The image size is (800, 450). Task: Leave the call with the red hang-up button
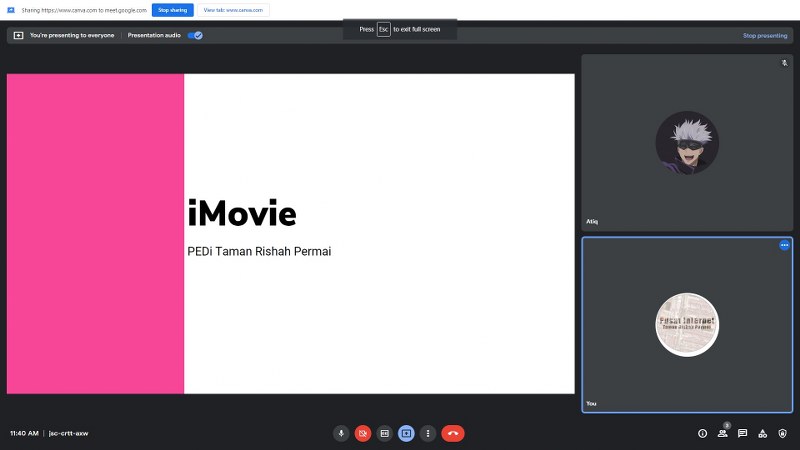(x=453, y=433)
